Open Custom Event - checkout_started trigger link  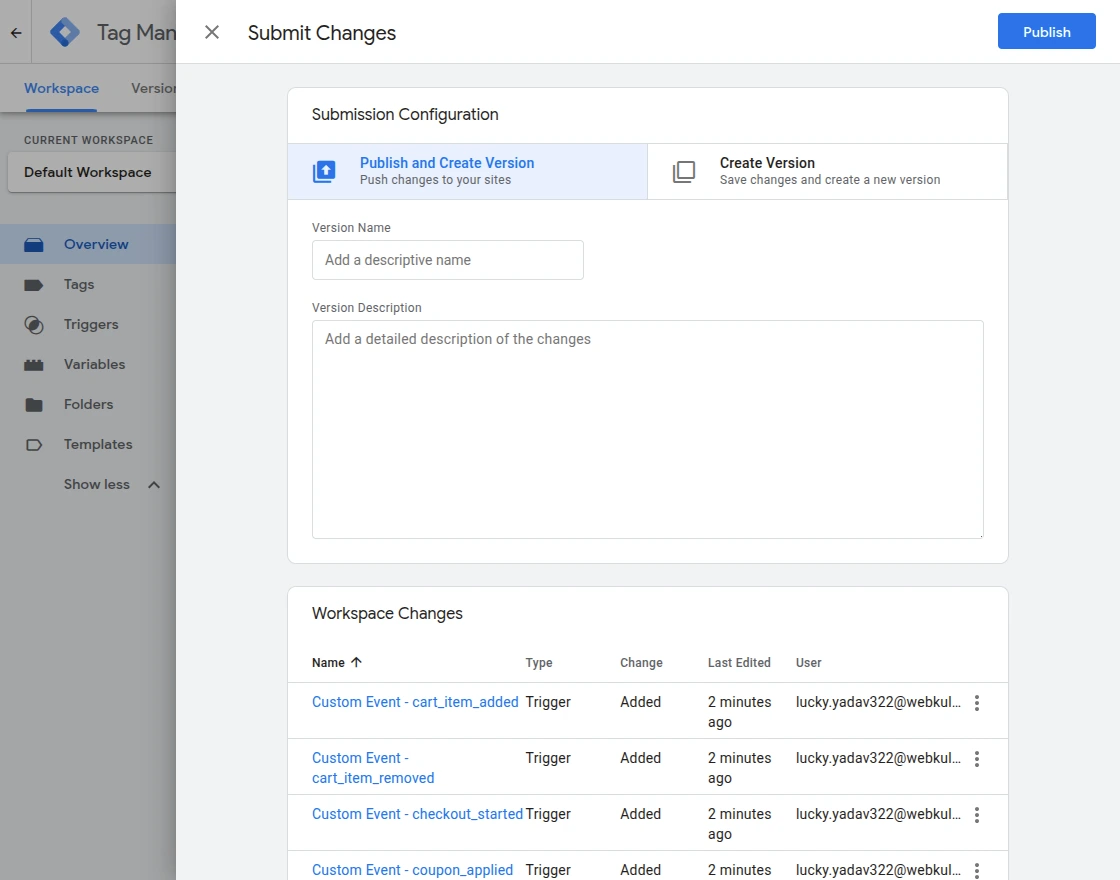[x=417, y=814]
